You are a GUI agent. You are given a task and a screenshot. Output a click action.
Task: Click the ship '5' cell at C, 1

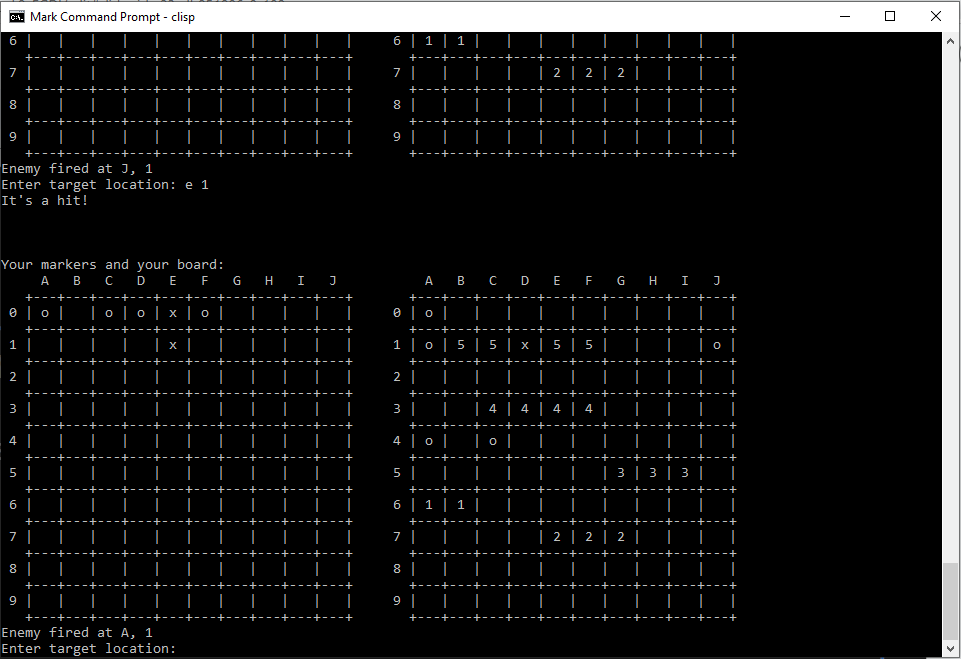point(493,345)
